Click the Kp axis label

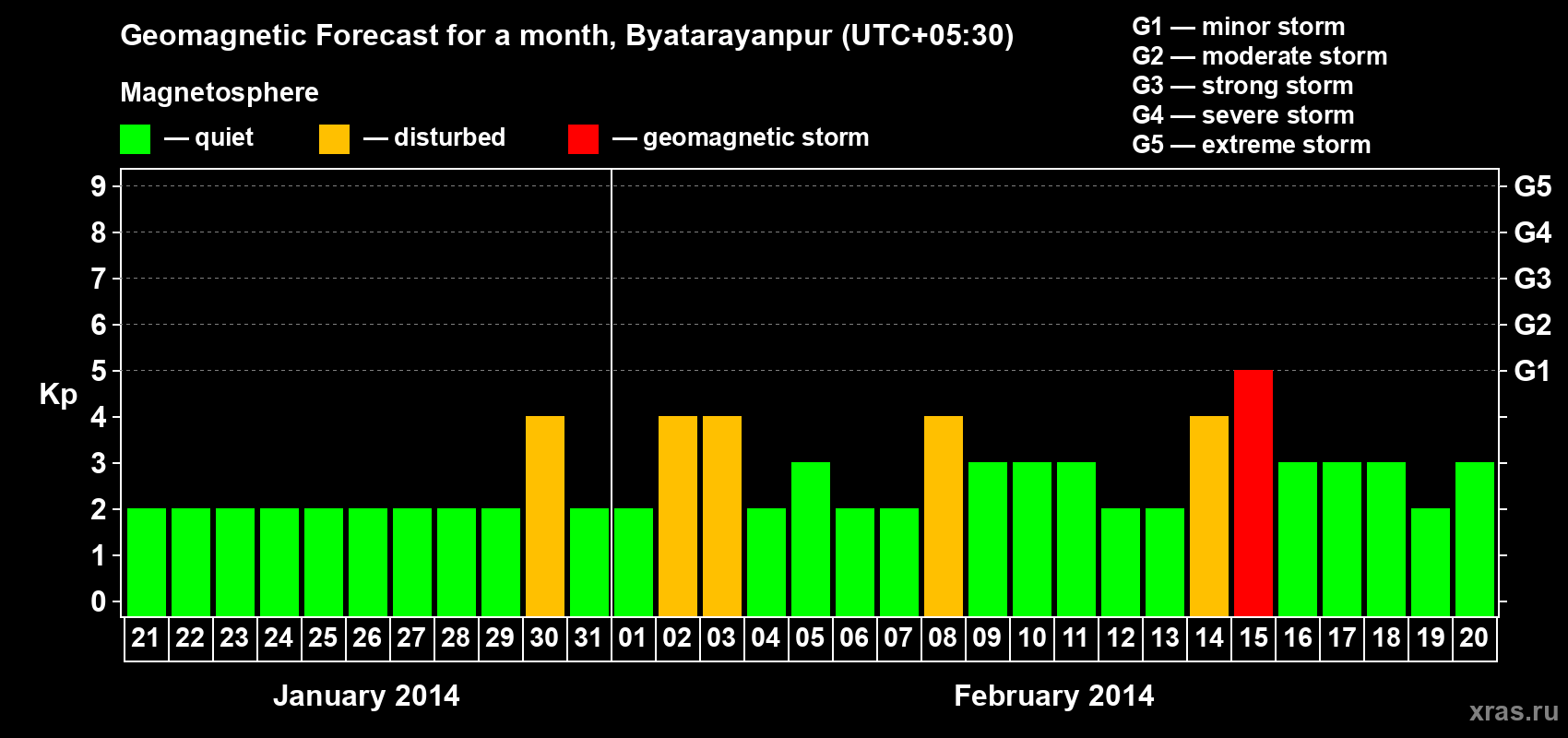click(58, 395)
